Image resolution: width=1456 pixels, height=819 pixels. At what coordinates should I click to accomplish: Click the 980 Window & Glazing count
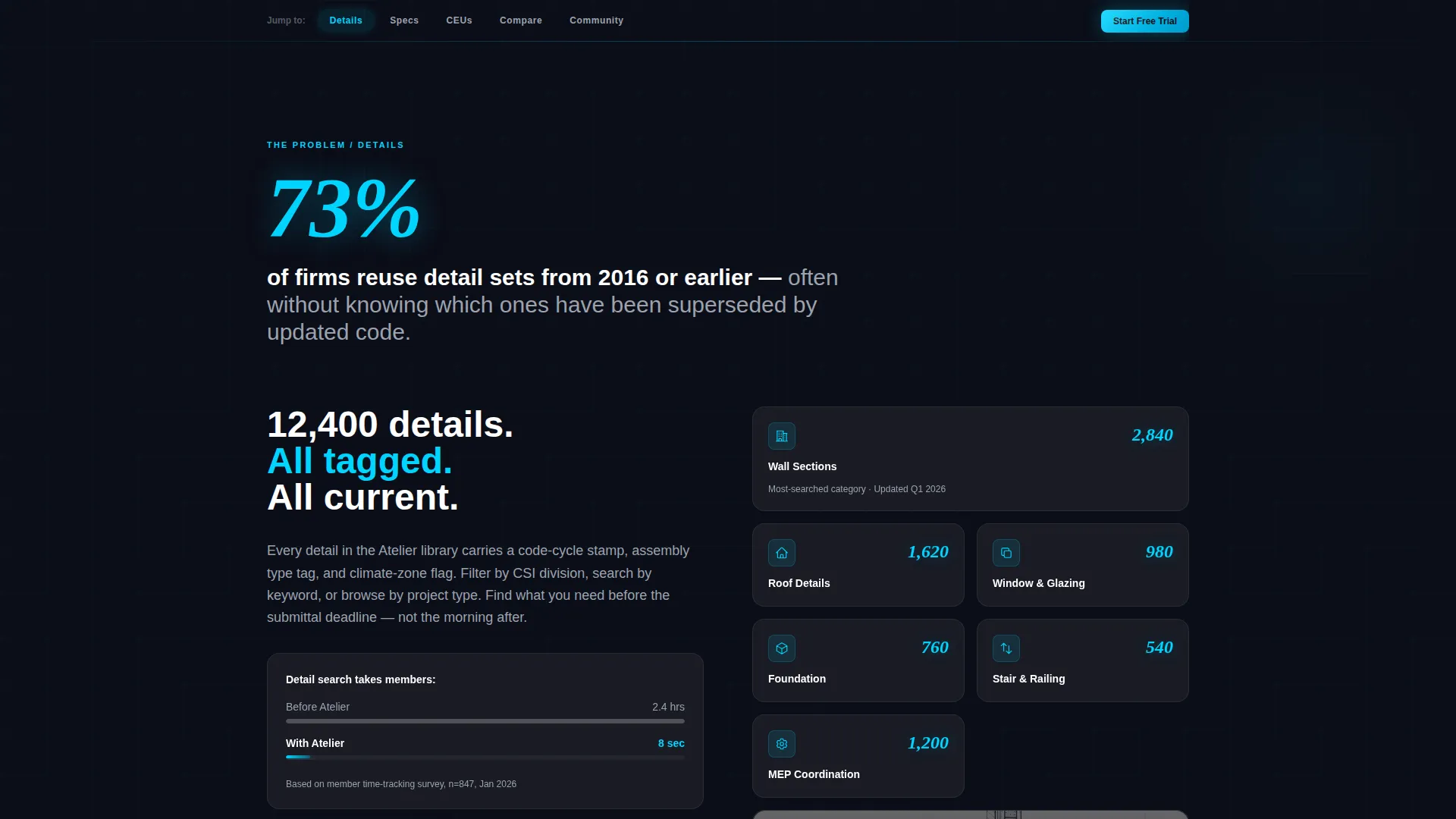click(1159, 552)
